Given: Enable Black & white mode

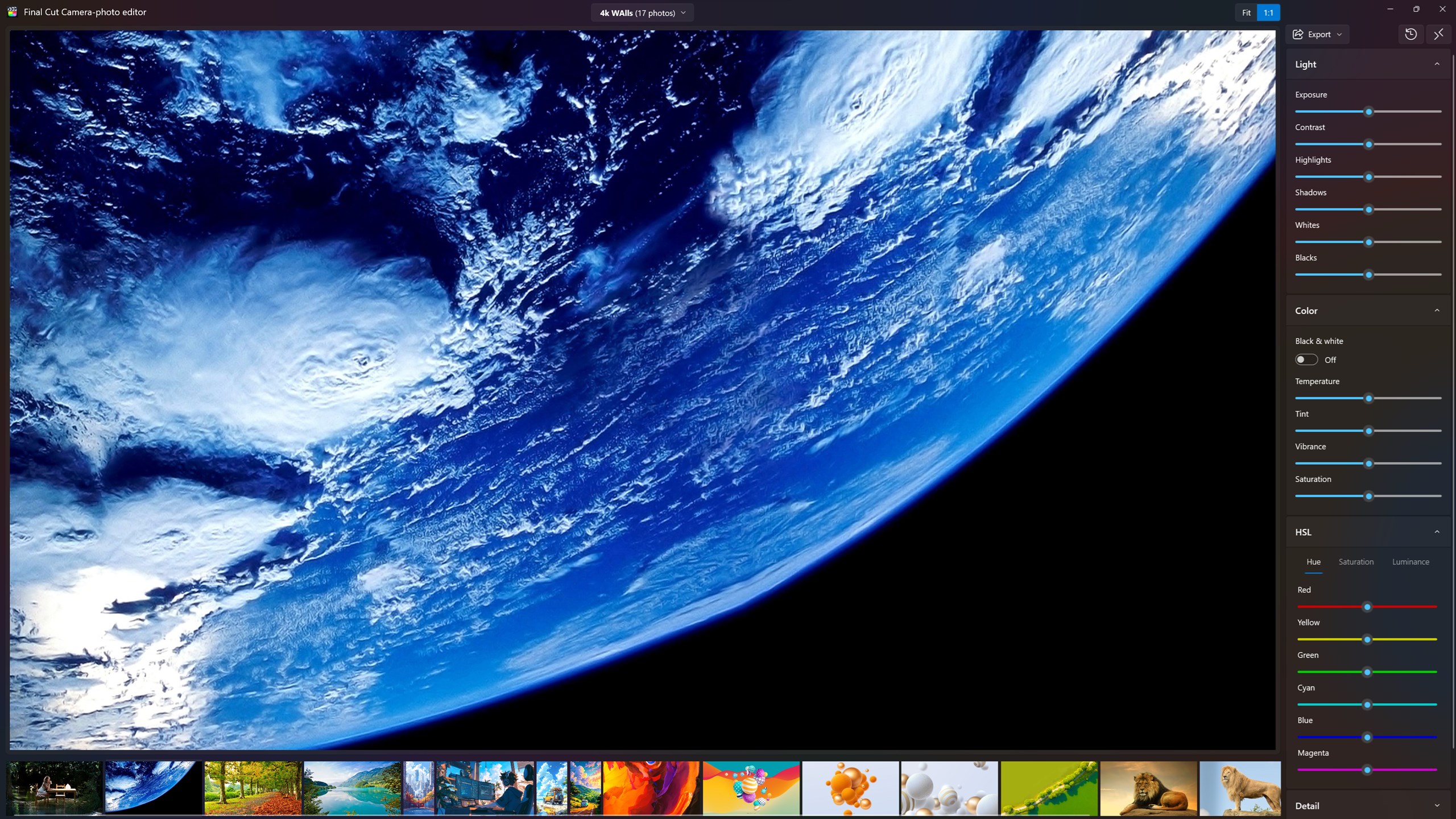Looking at the screenshot, I should [1306, 359].
